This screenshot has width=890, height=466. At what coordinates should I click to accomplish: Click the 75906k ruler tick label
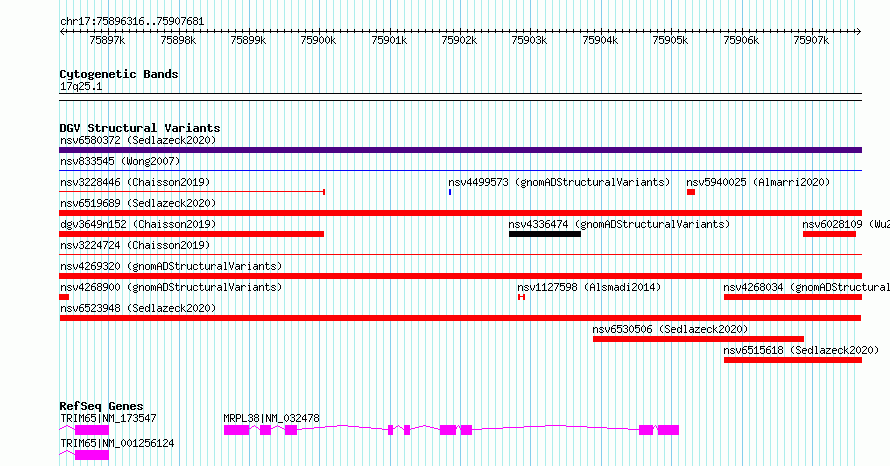741,40
